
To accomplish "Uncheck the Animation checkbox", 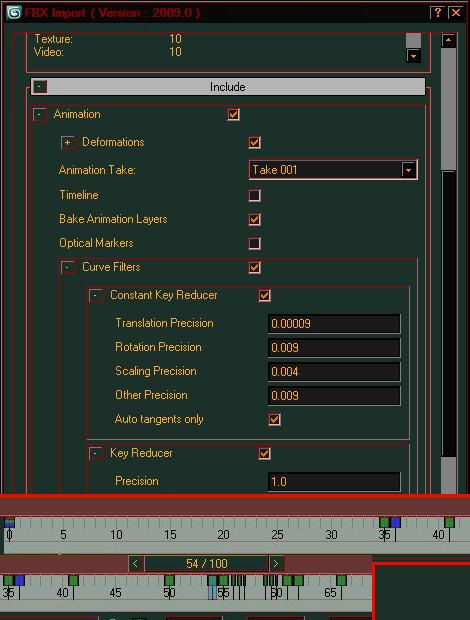I will click(233, 115).
